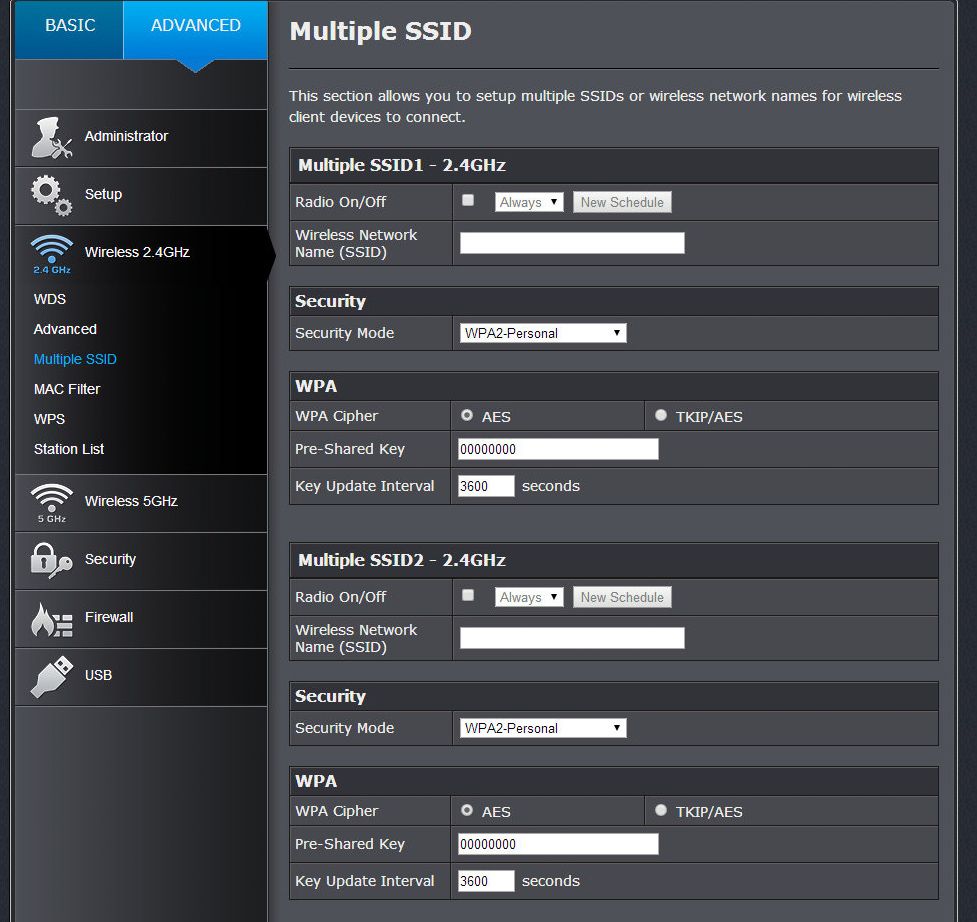Click the Wireless 2.4GHz wifi icon
977x922 pixels.
click(x=52, y=253)
